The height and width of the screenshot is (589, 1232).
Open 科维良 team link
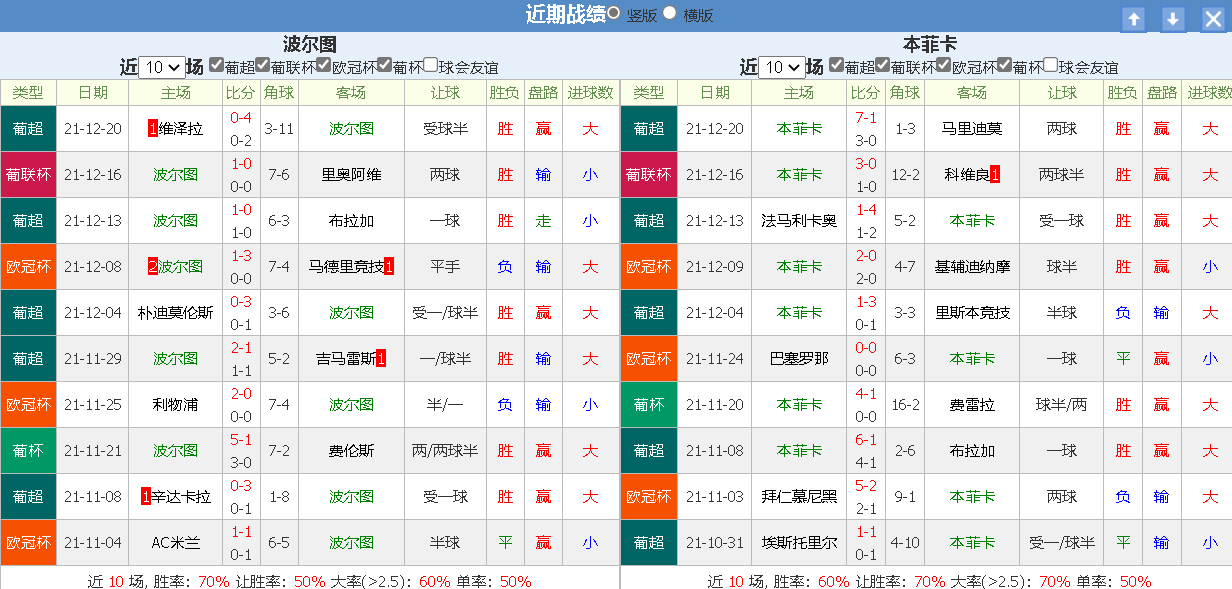[x=967, y=175]
